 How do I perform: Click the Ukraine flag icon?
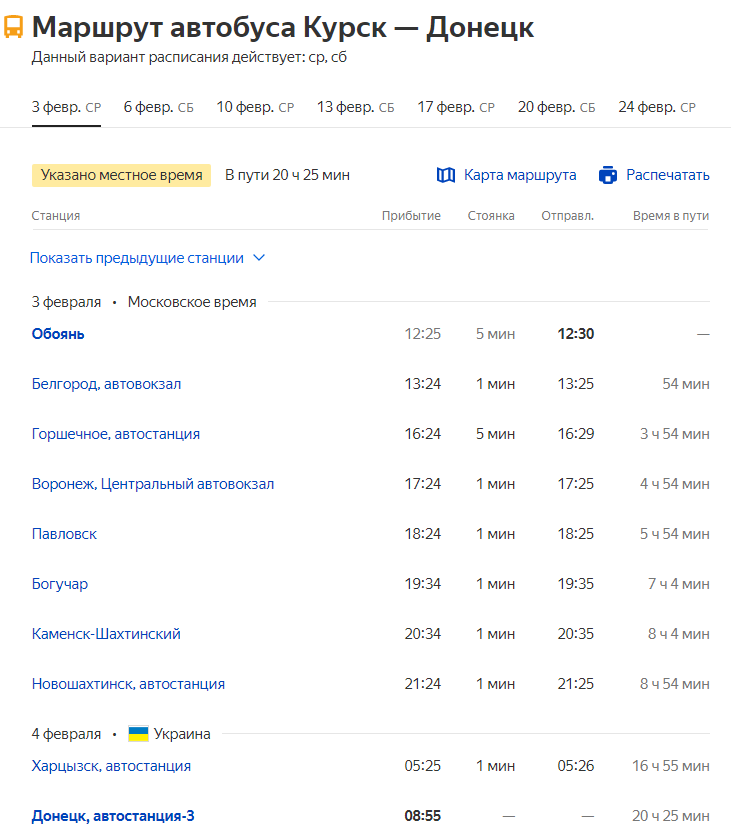138,734
